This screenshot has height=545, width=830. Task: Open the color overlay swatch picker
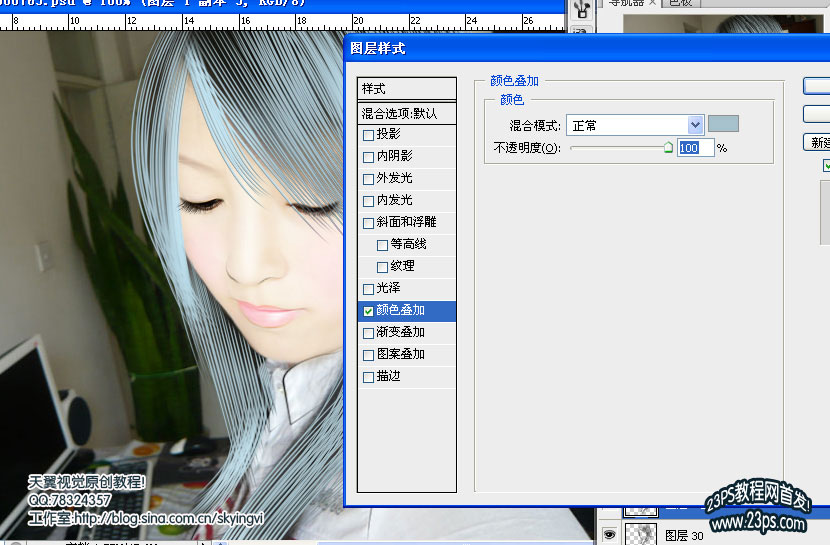pyautogui.click(x=724, y=124)
